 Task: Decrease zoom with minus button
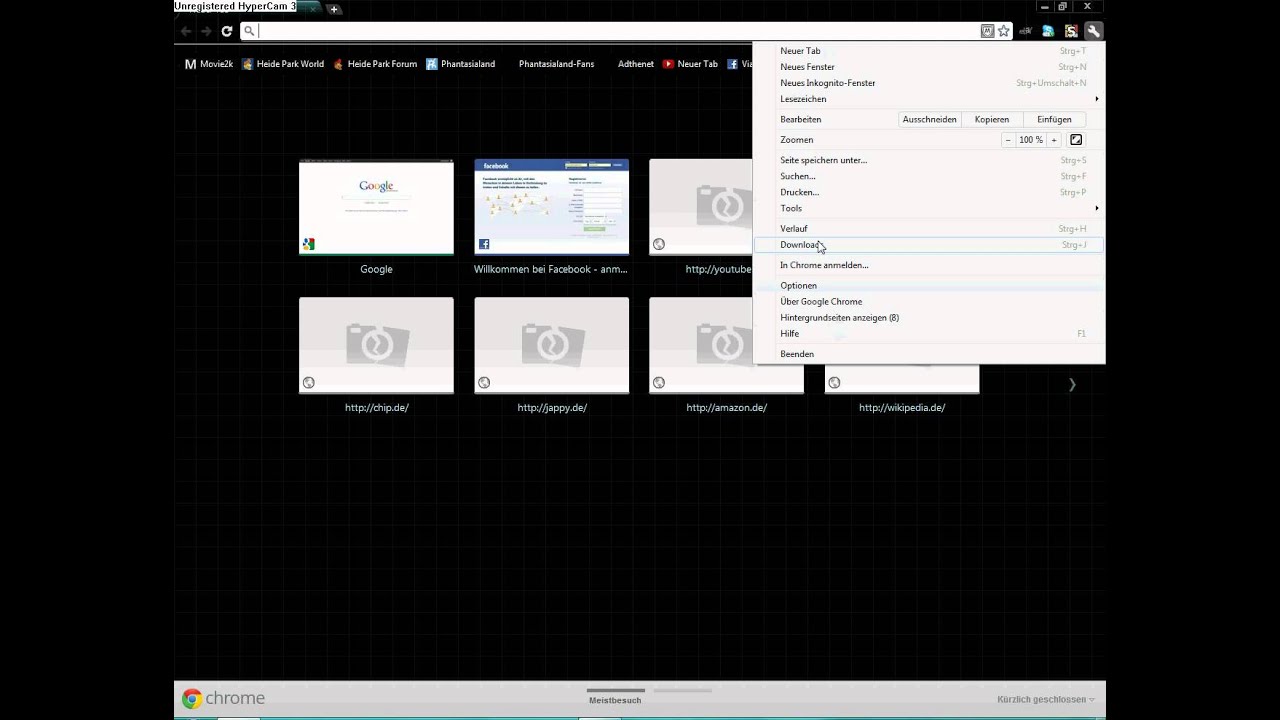(x=1008, y=140)
